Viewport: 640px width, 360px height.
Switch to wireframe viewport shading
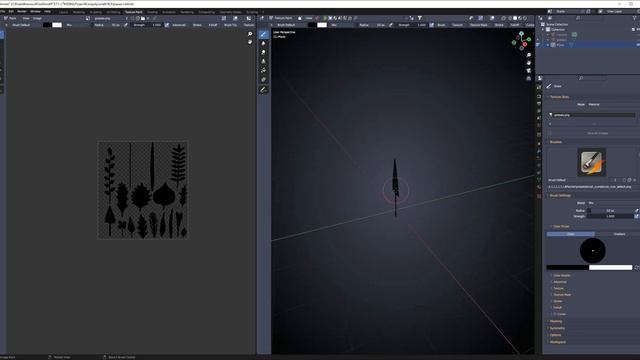510,18
